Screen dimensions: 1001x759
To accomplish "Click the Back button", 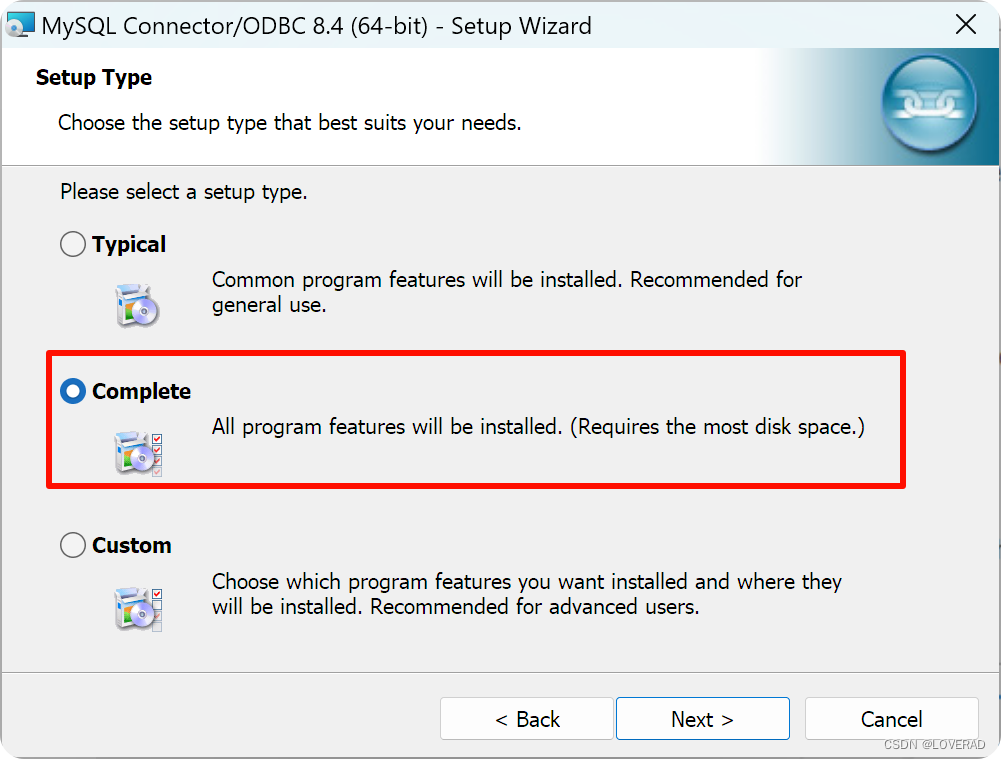I will tap(526, 718).
